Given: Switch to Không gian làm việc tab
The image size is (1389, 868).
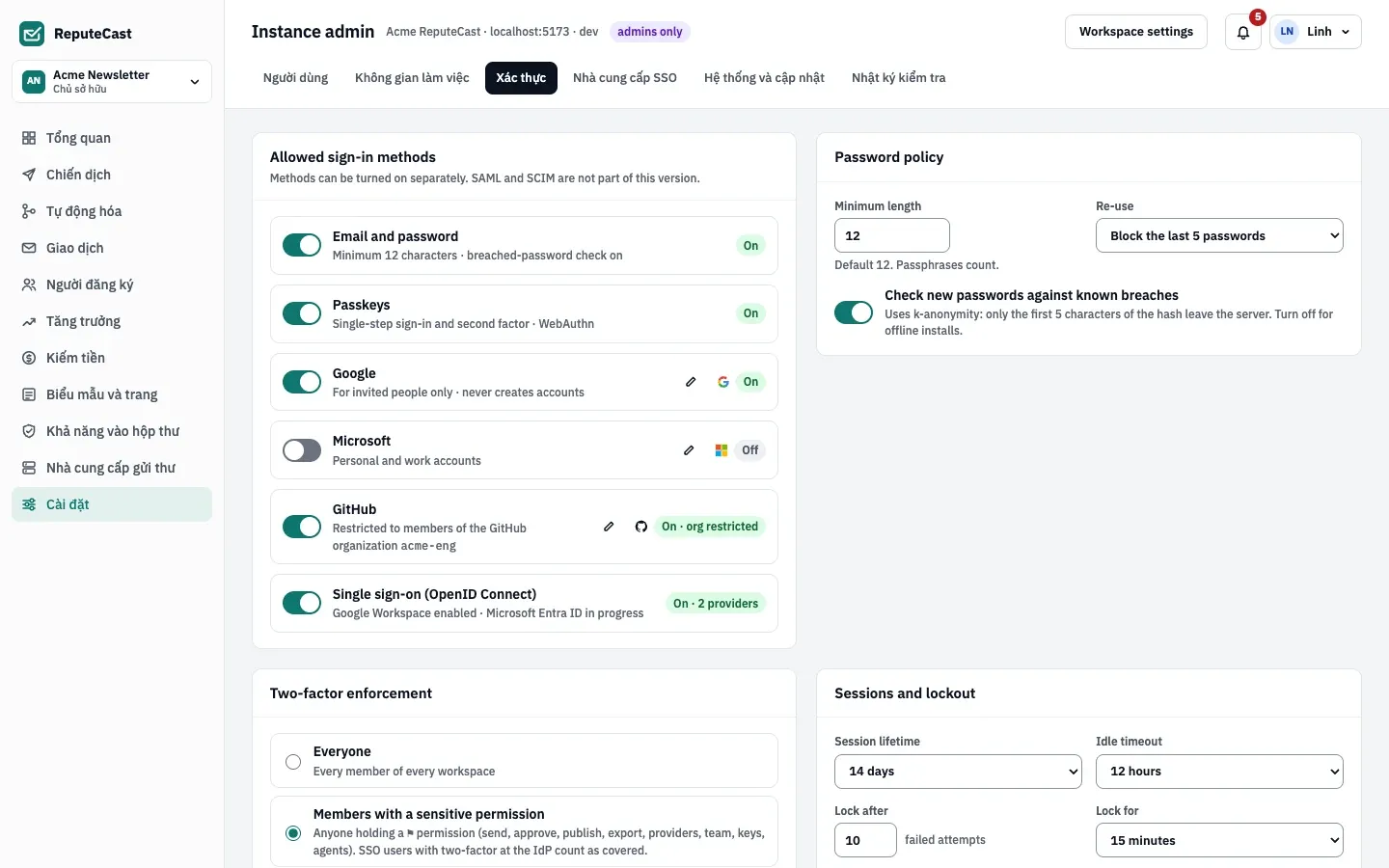Looking at the screenshot, I should coord(412,78).
